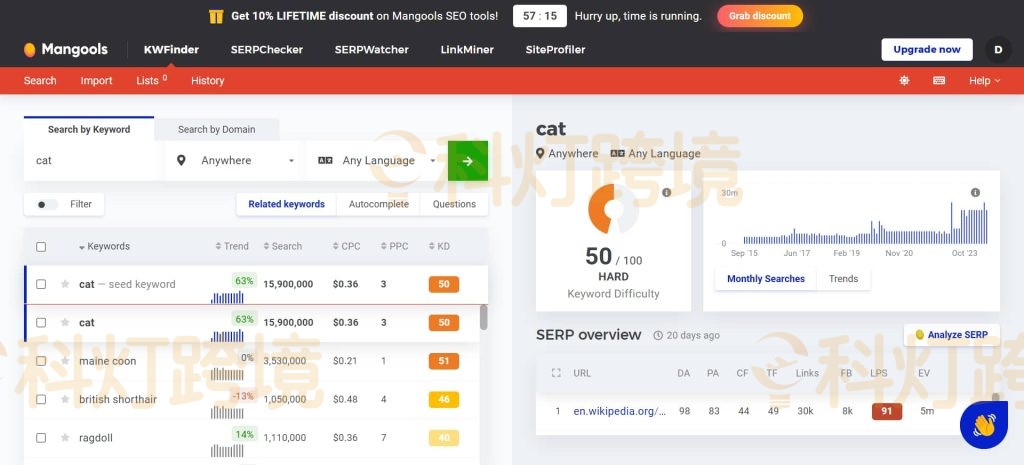Open the Any Language dropdown
Image resolution: width=1024 pixels, height=465 pixels.
[376, 161]
